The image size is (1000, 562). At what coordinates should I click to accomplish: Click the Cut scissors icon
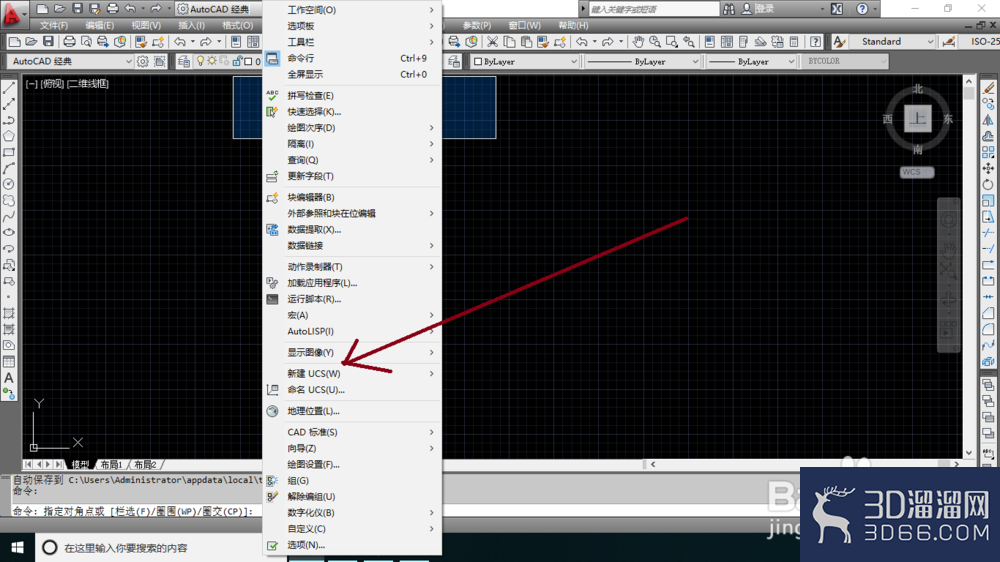click(492, 41)
